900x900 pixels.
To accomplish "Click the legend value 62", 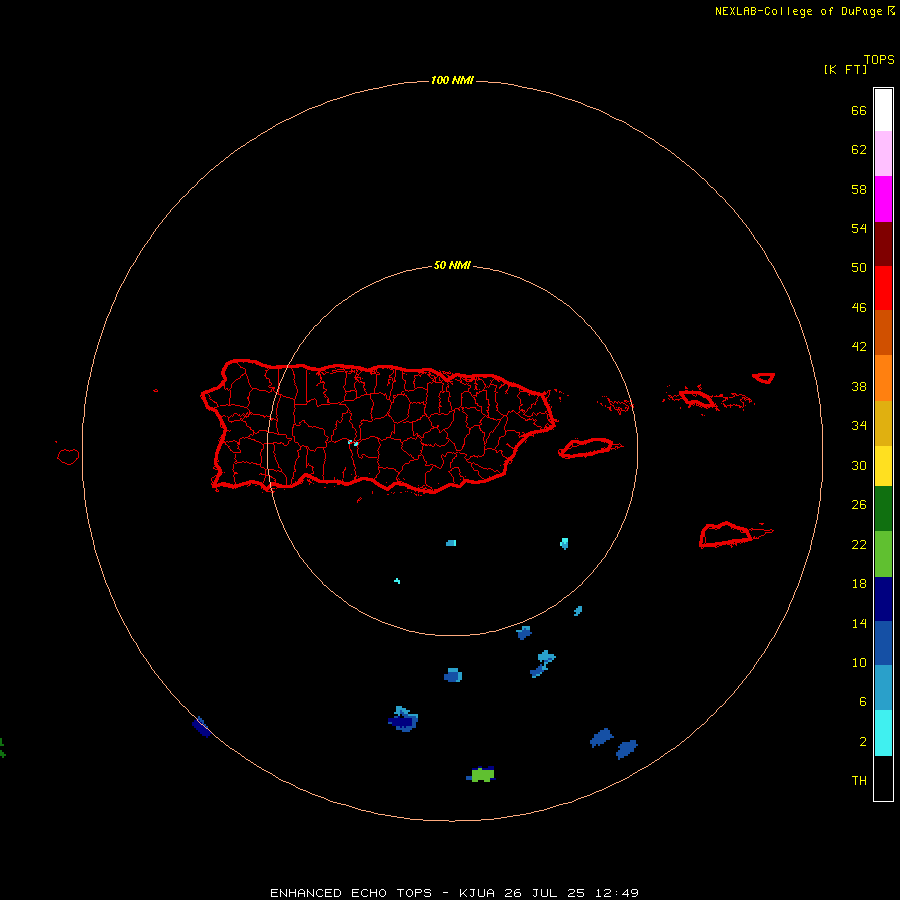I will click(859, 150).
